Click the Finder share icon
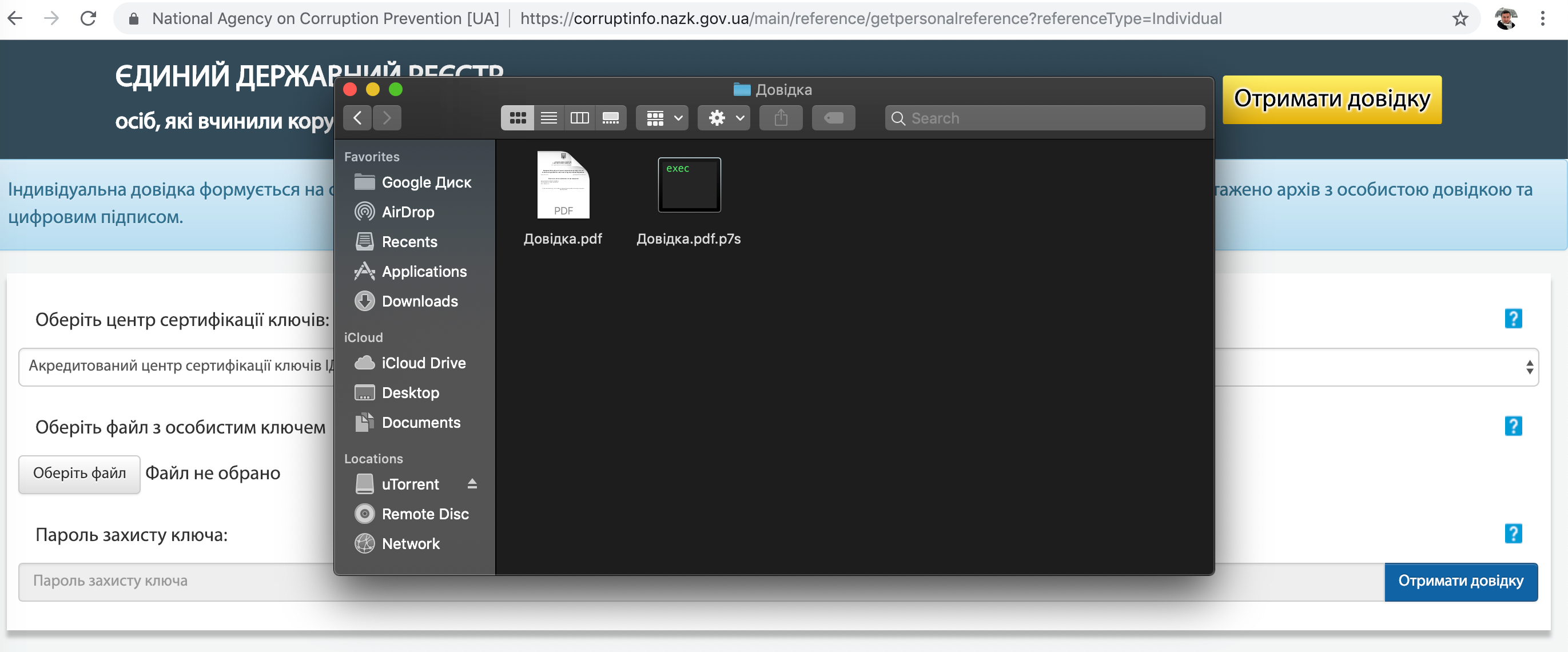This screenshot has height=652, width=1568. click(781, 118)
